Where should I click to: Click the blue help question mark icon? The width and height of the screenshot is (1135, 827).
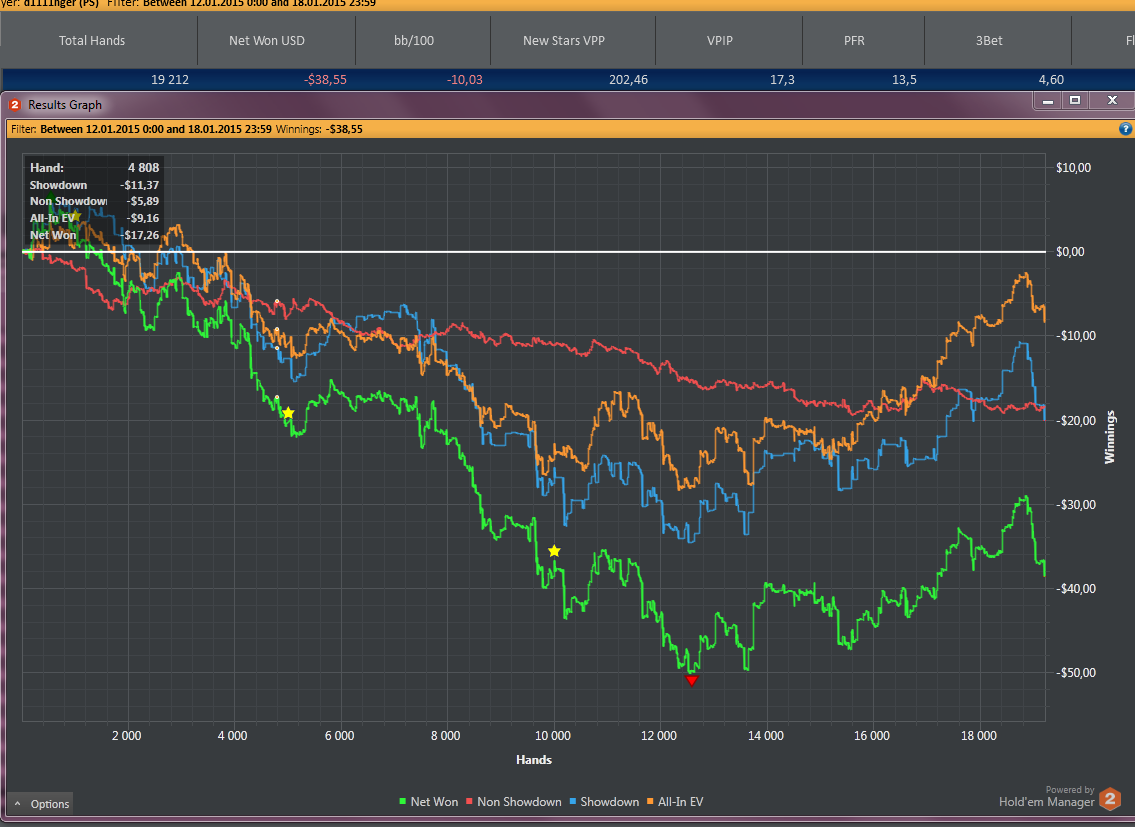(x=1125, y=129)
